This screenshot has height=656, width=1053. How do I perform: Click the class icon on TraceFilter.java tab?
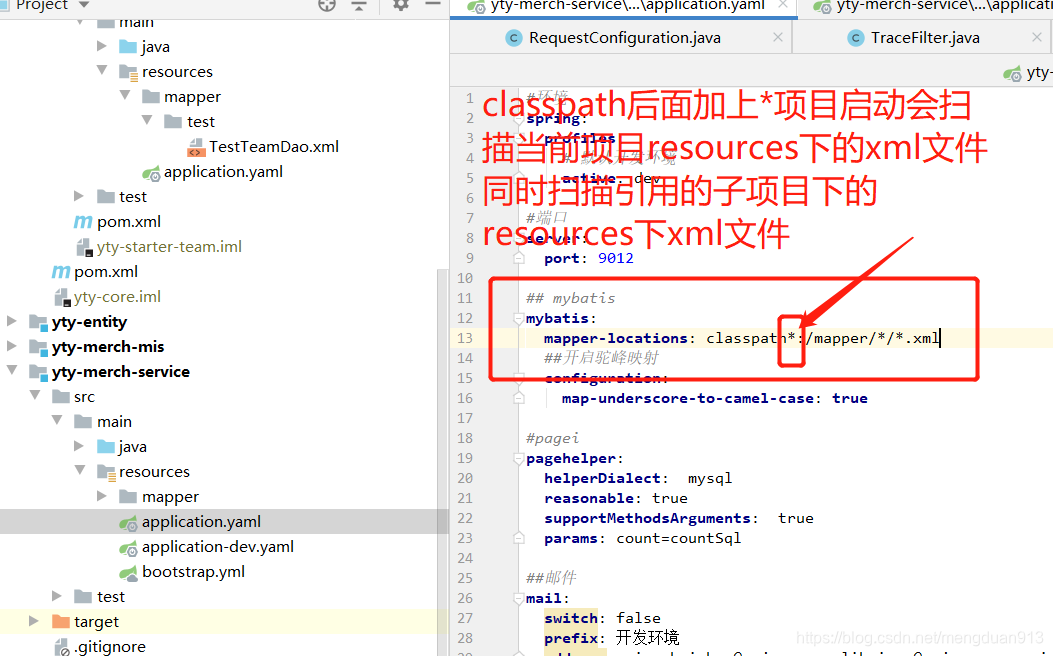855,38
